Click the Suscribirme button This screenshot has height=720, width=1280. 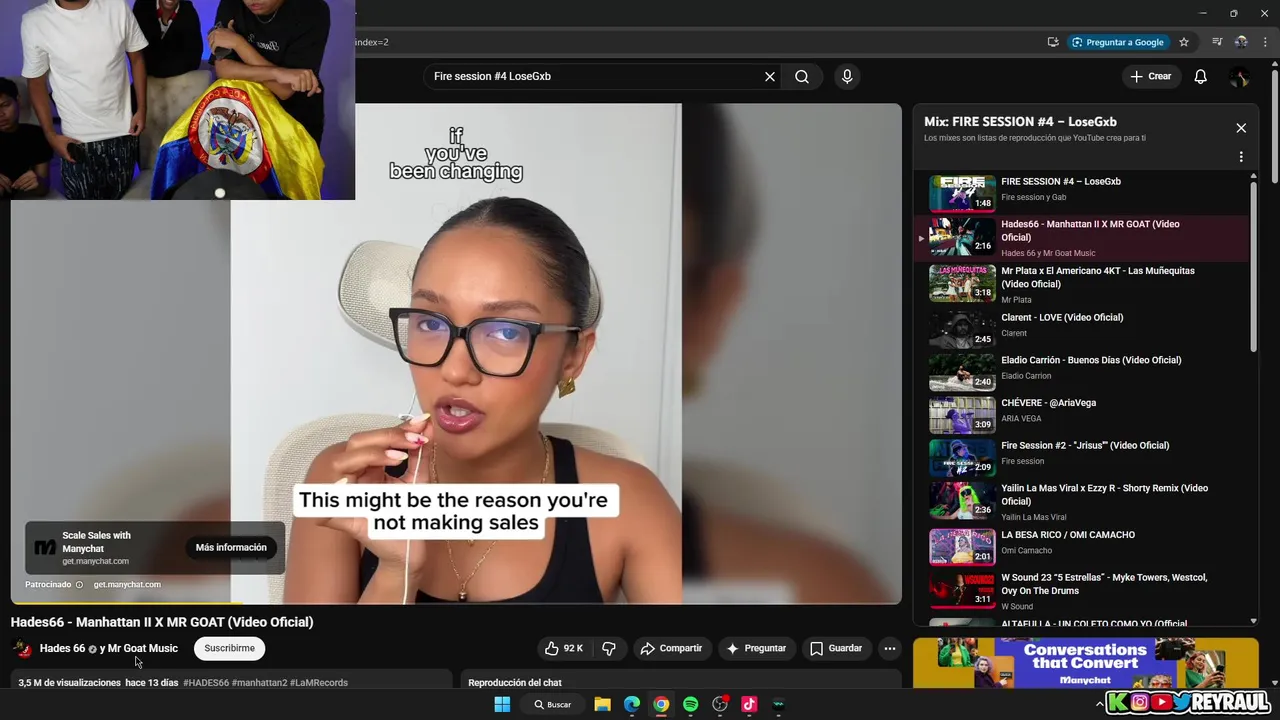[x=229, y=648]
